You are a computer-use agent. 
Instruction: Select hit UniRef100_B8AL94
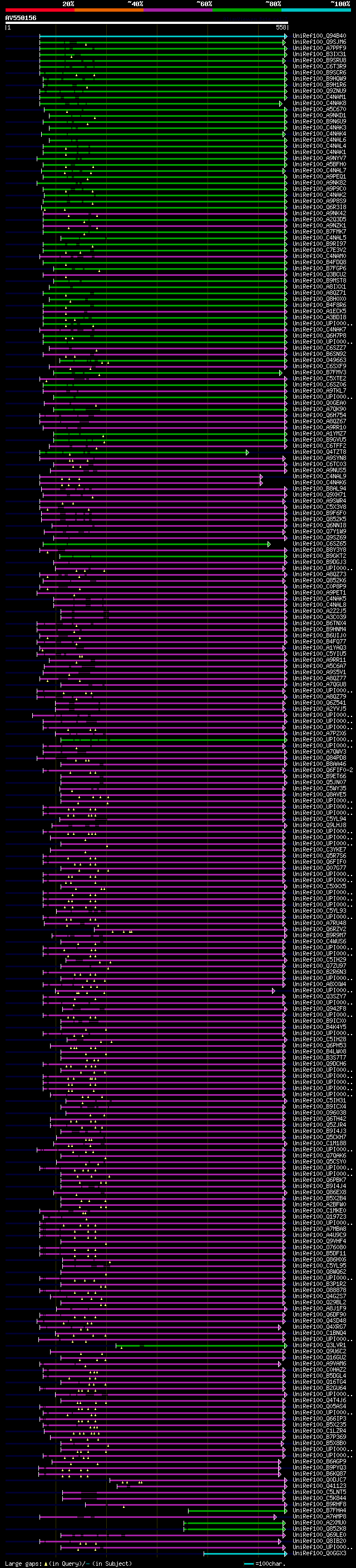click(319, 489)
